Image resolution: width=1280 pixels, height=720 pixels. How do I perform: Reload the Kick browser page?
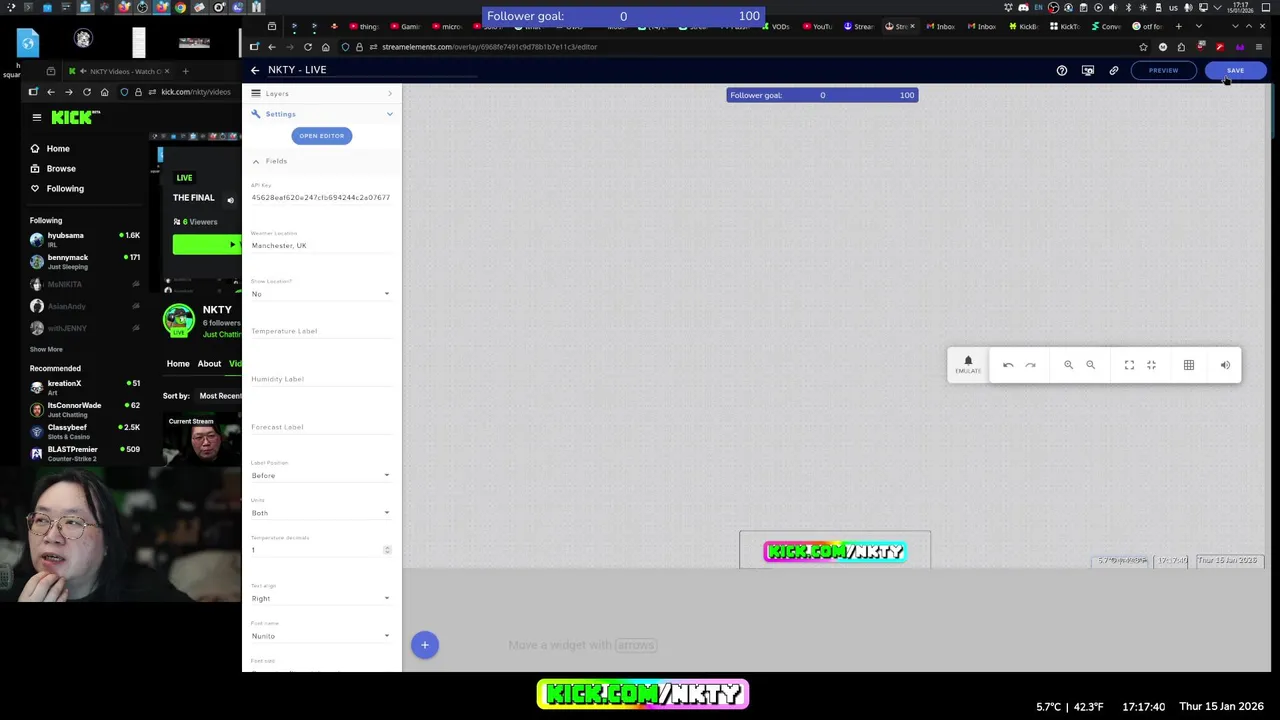[87, 92]
